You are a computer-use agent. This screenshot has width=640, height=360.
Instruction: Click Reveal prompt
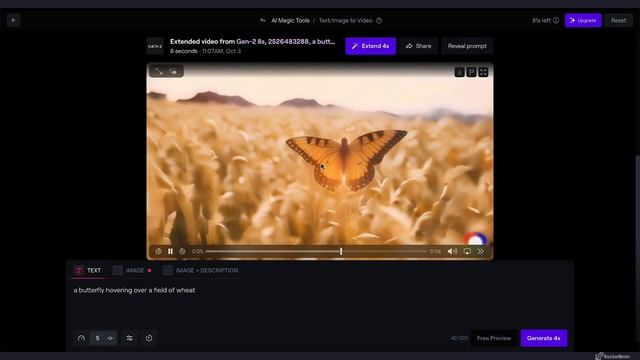click(x=467, y=46)
